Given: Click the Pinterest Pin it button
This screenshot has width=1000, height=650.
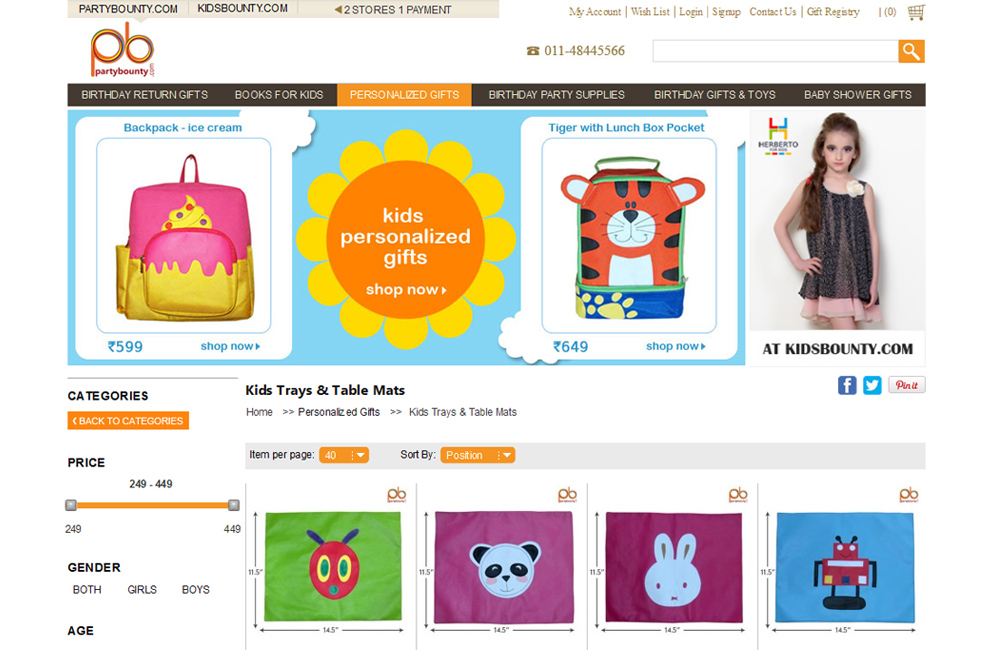Looking at the screenshot, I should coord(906,385).
